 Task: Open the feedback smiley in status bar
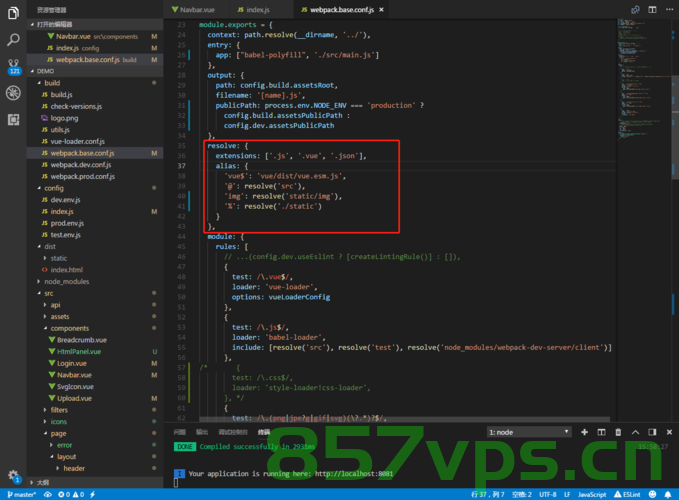click(x=652, y=494)
